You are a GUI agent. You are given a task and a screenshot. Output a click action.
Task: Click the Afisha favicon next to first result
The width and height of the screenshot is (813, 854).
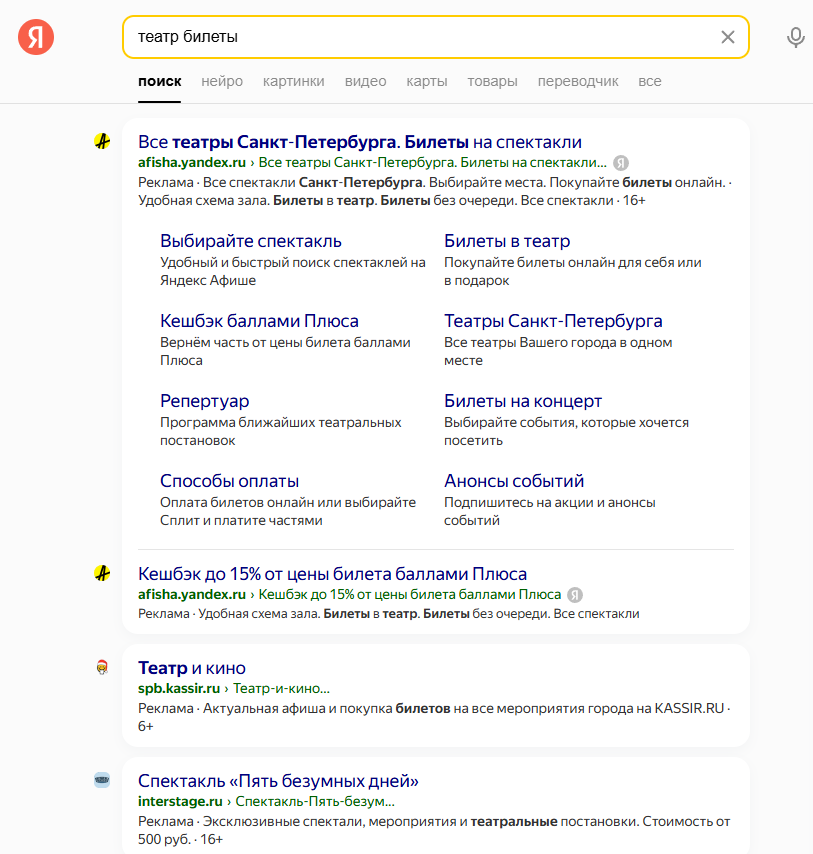(x=102, y=142)
